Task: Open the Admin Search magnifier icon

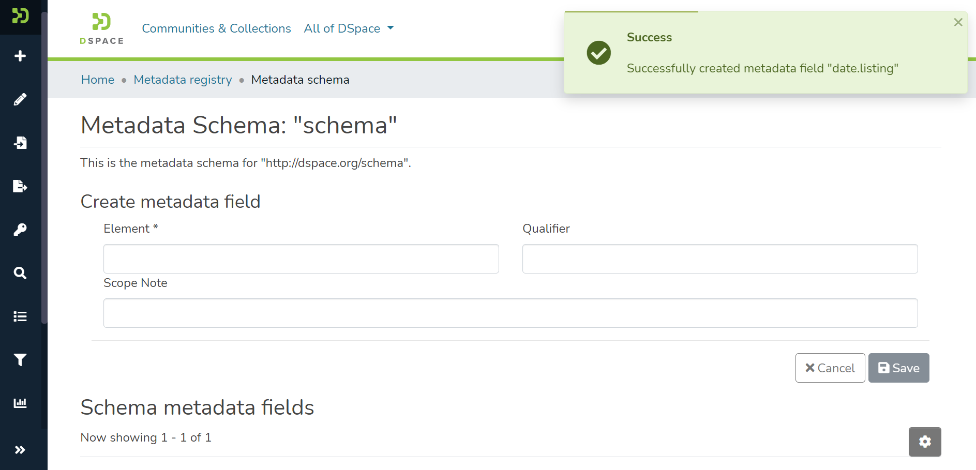Action: (x=20, y=273)
